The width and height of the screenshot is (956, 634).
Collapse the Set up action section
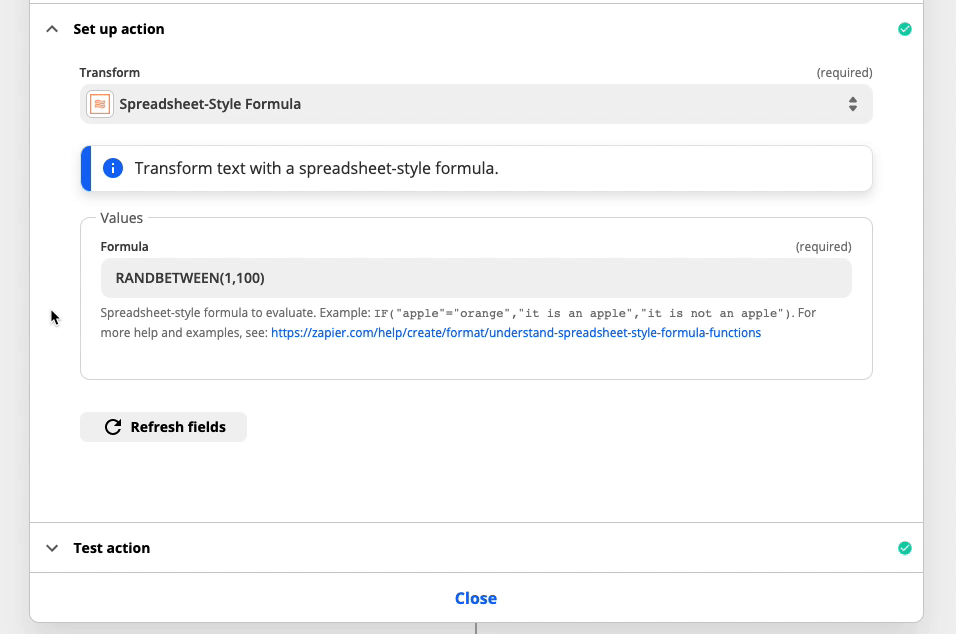point(52,29)
